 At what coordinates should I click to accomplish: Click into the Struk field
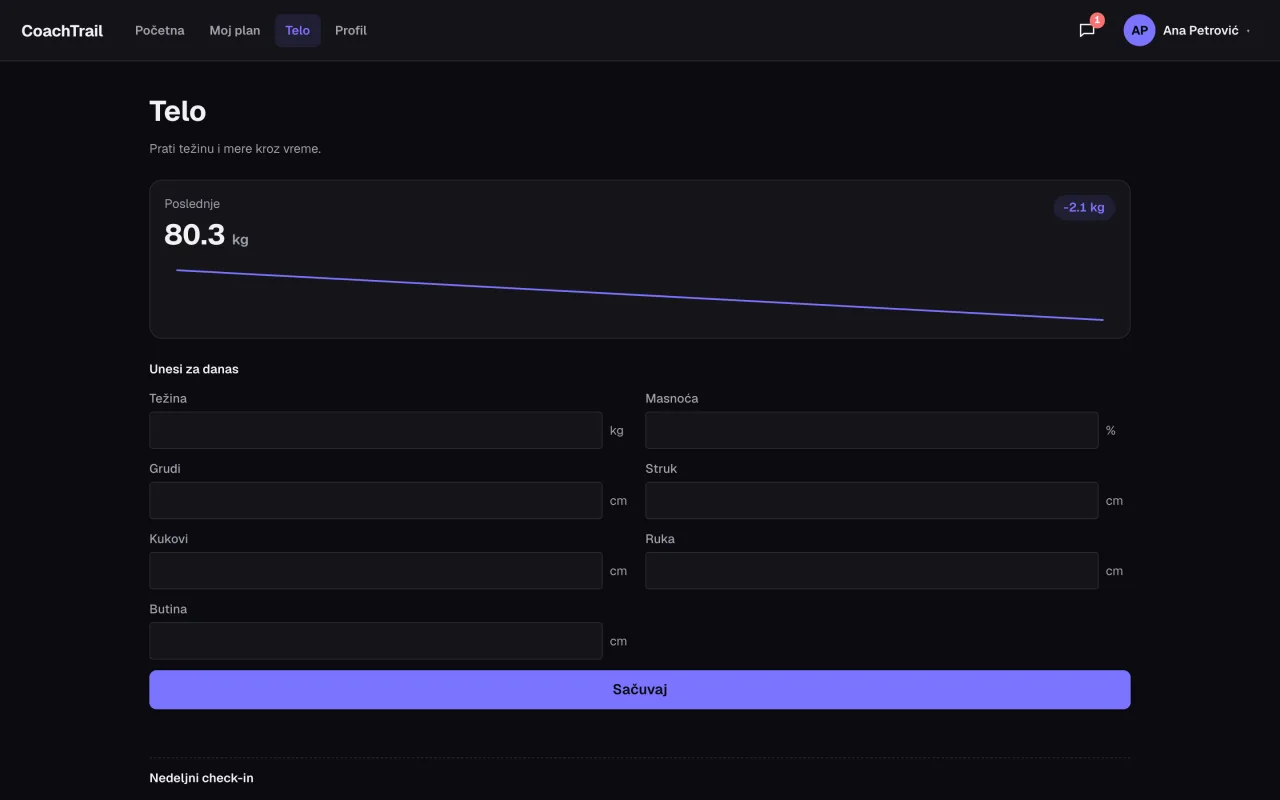click(872, 500)
